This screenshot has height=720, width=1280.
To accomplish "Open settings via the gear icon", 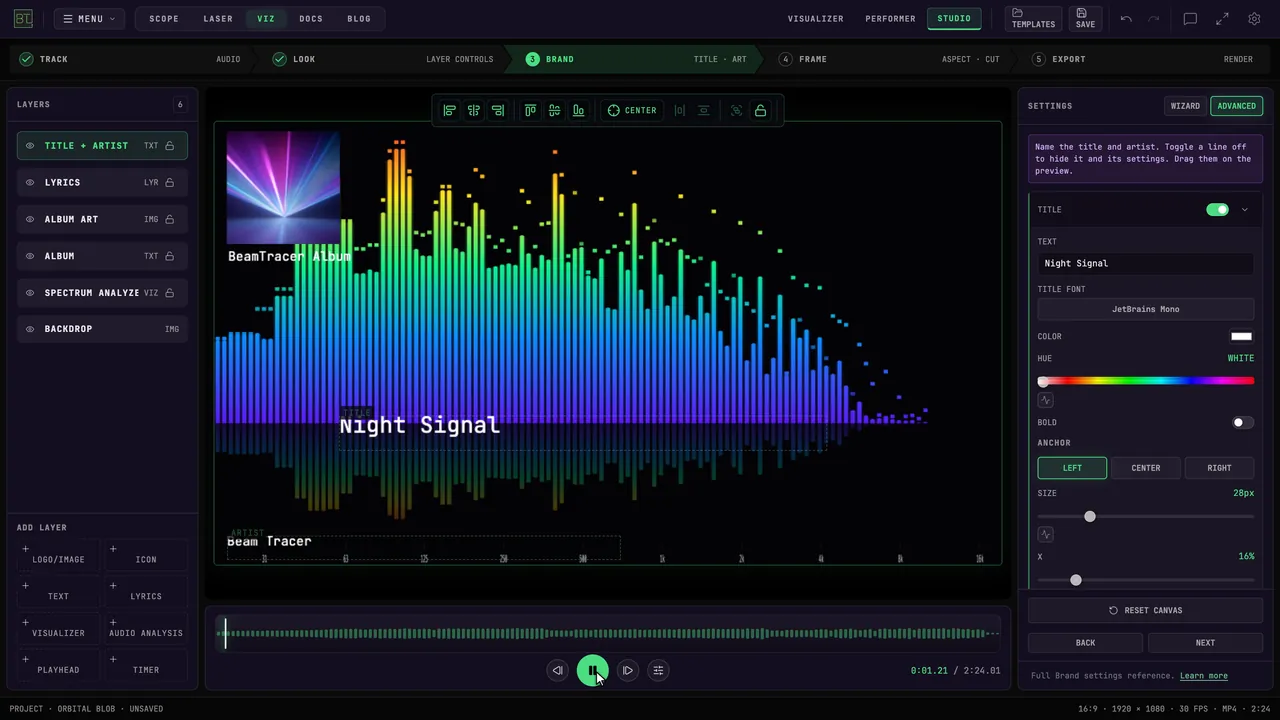I will 1254,19.
